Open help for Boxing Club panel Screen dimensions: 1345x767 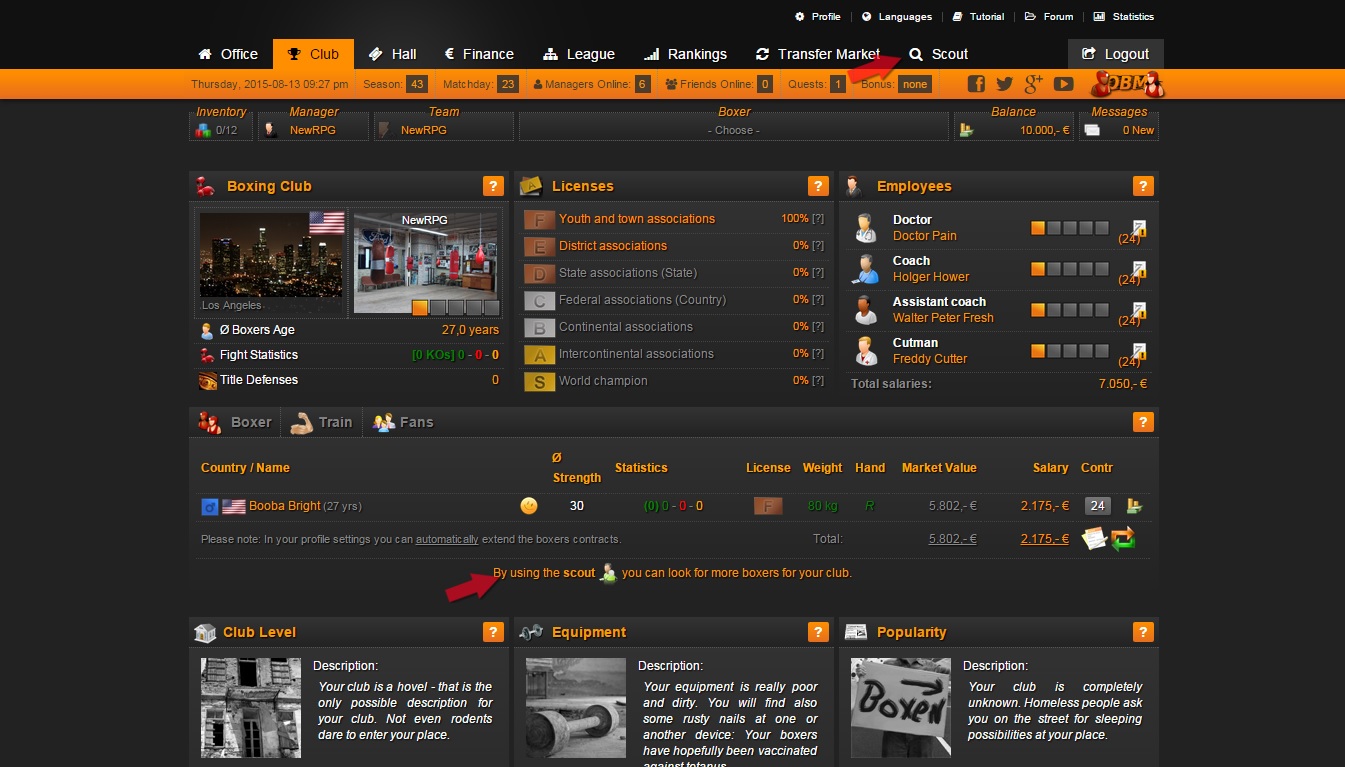point(493,186)
